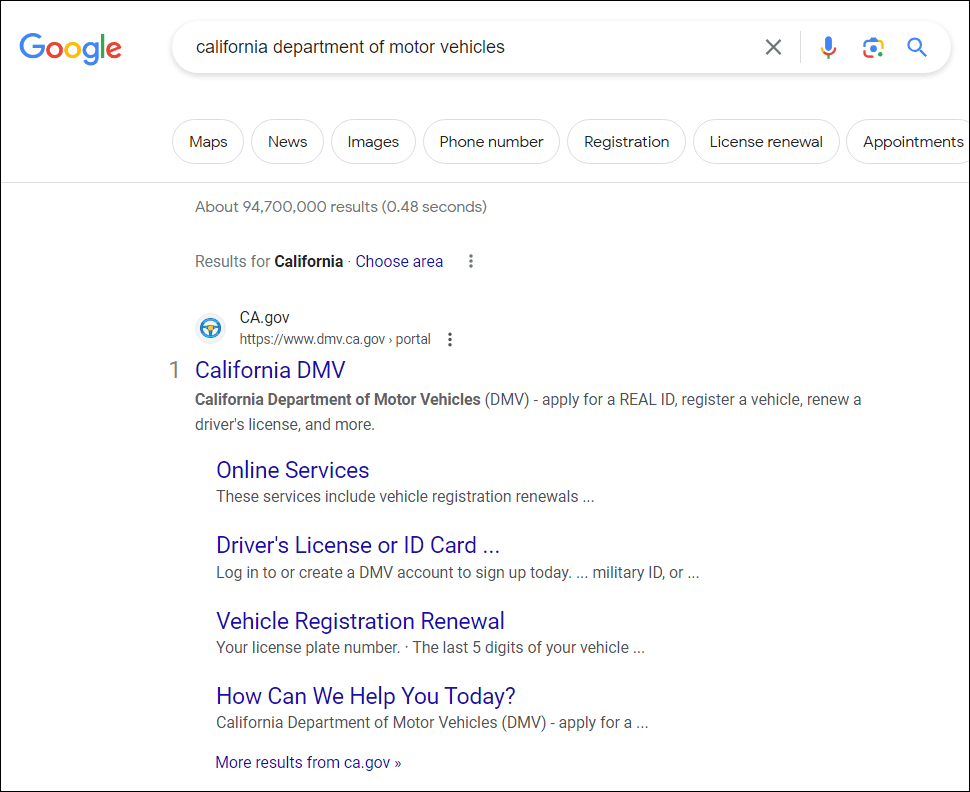Select the Appointments filter chip

(908, 142)
